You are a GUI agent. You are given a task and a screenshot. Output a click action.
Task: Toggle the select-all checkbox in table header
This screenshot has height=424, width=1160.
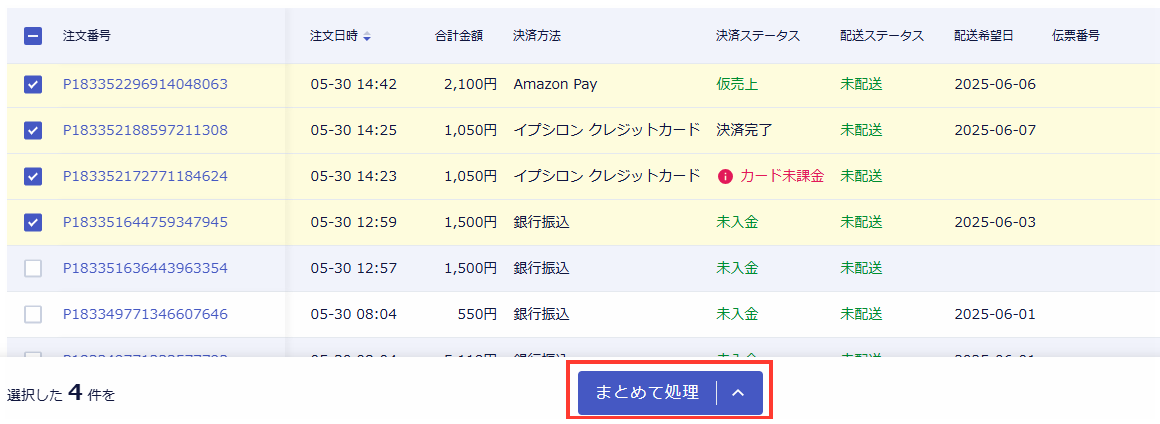33,36
